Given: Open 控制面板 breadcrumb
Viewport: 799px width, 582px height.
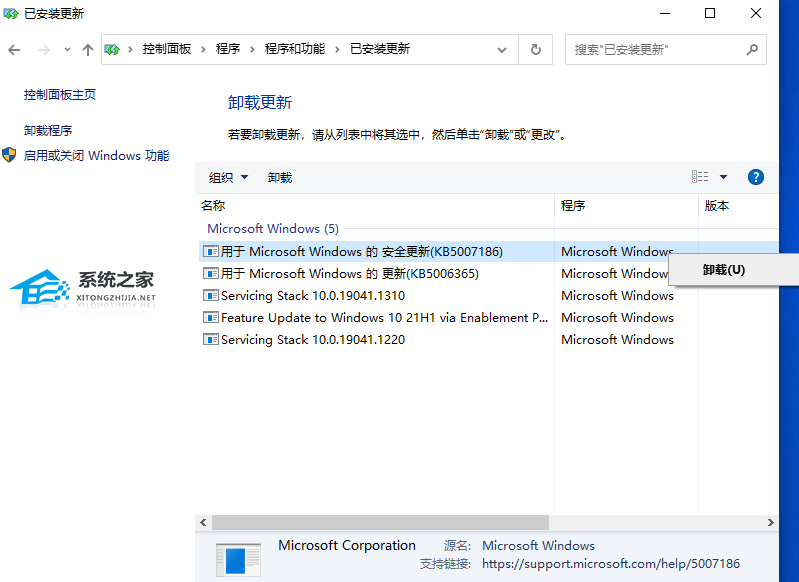Looking at the screenshot, I should point(167,49).
